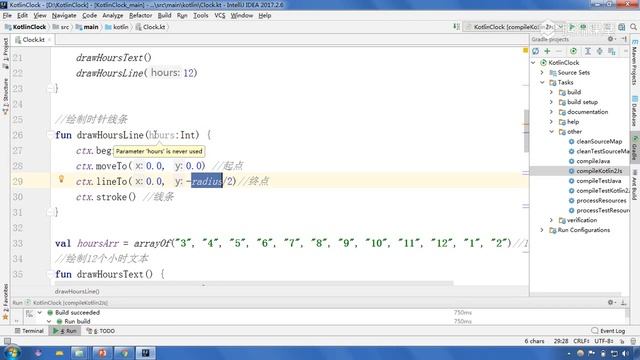Open the 2: Favorites side panel

pos(5,302)
